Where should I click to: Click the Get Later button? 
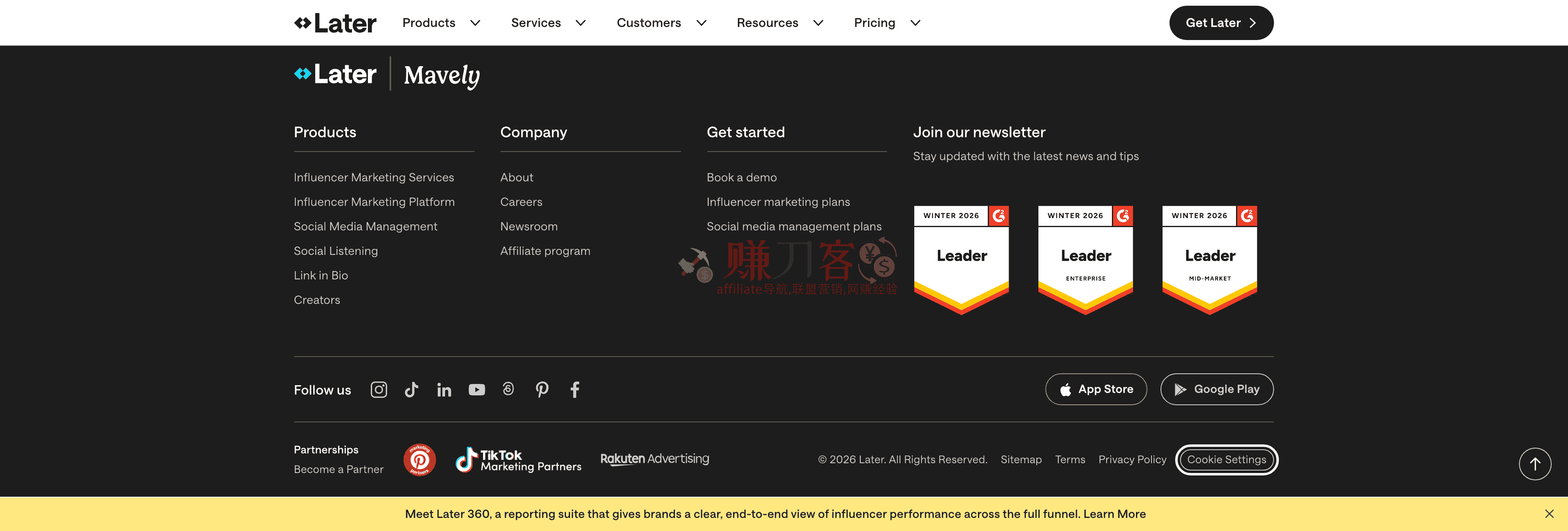click(x=1221, y=23)
